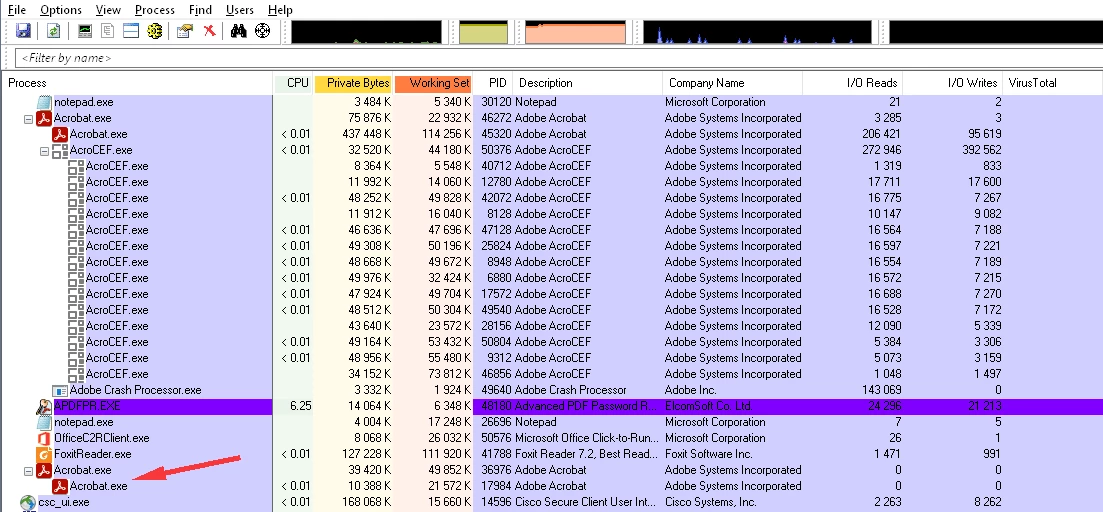
Task: Click the binoculars Find handle icon
Action: [x=239, y=31]
